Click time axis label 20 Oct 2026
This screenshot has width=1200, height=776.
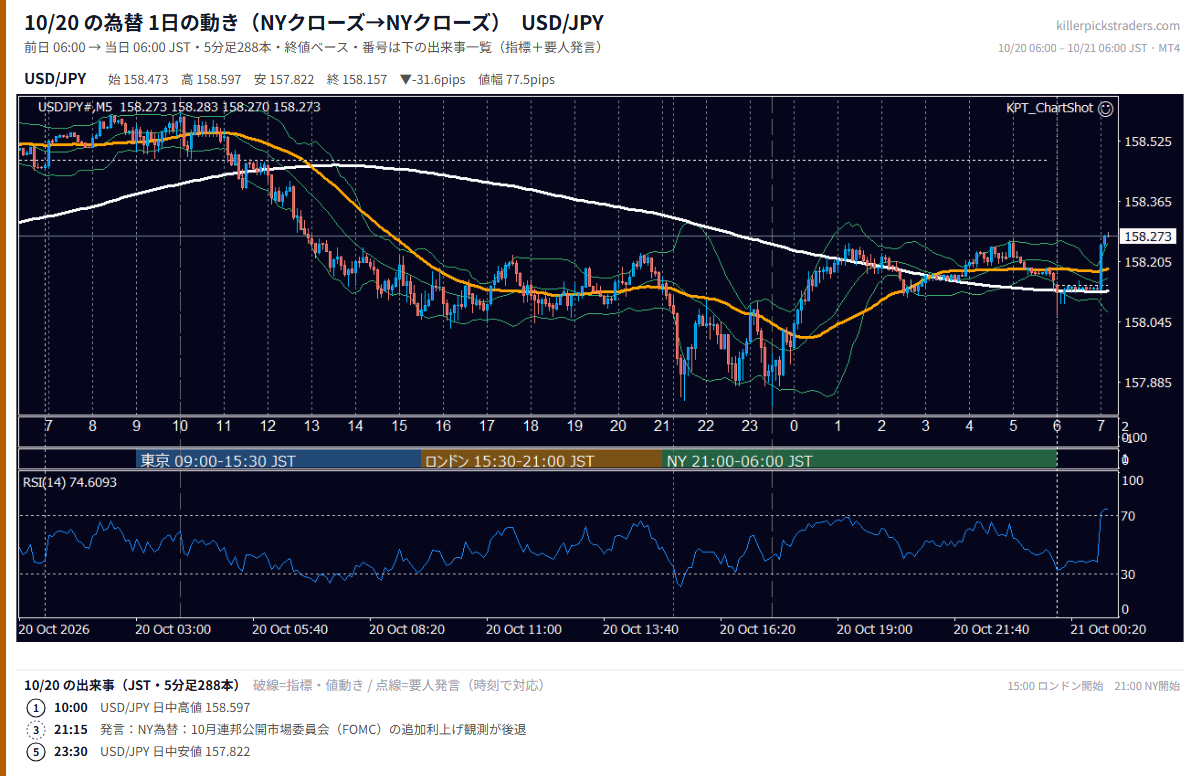[x=55, y=630]
